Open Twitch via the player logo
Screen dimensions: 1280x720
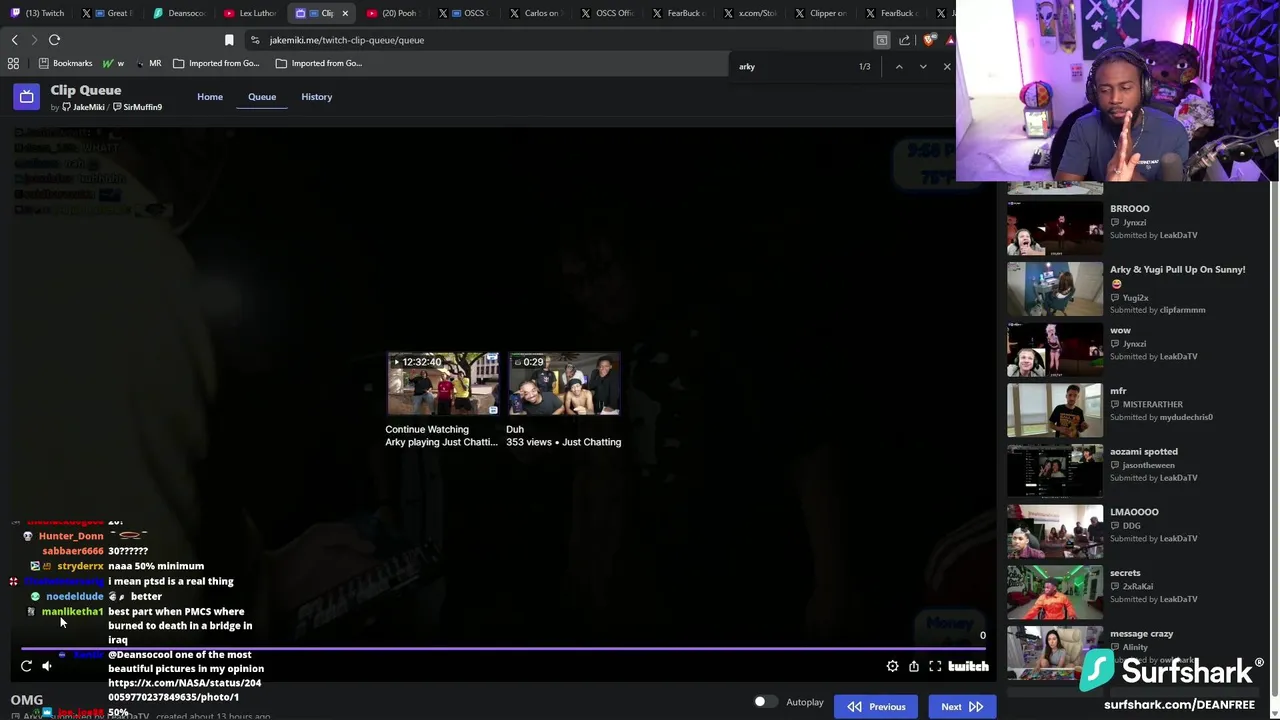[x=968, y=666]
